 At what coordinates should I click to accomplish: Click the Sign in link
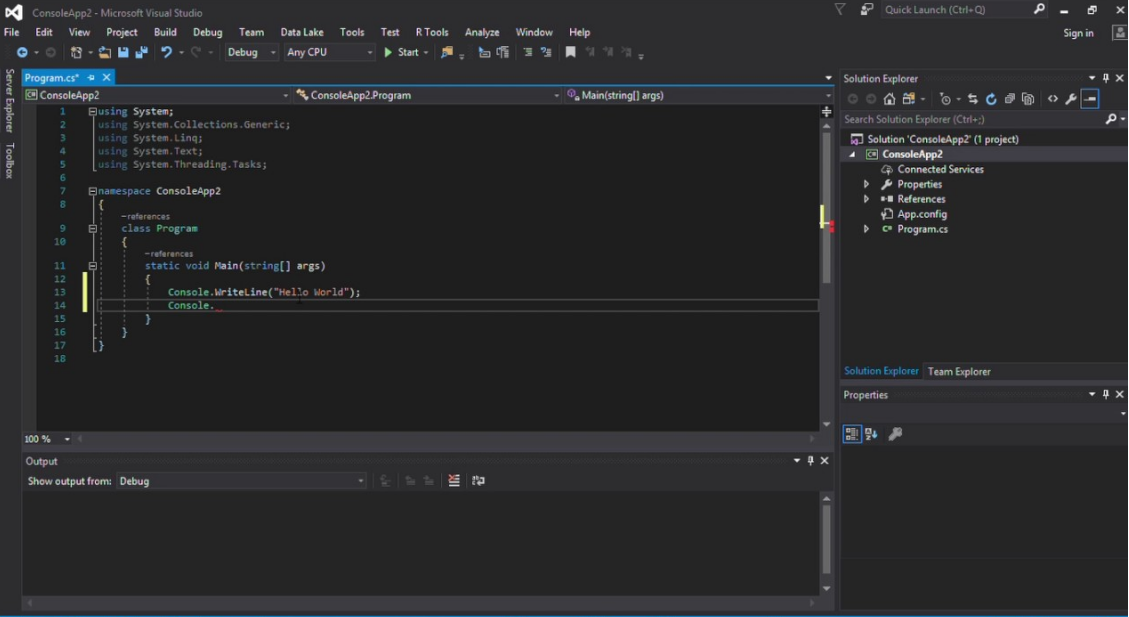1078,33
